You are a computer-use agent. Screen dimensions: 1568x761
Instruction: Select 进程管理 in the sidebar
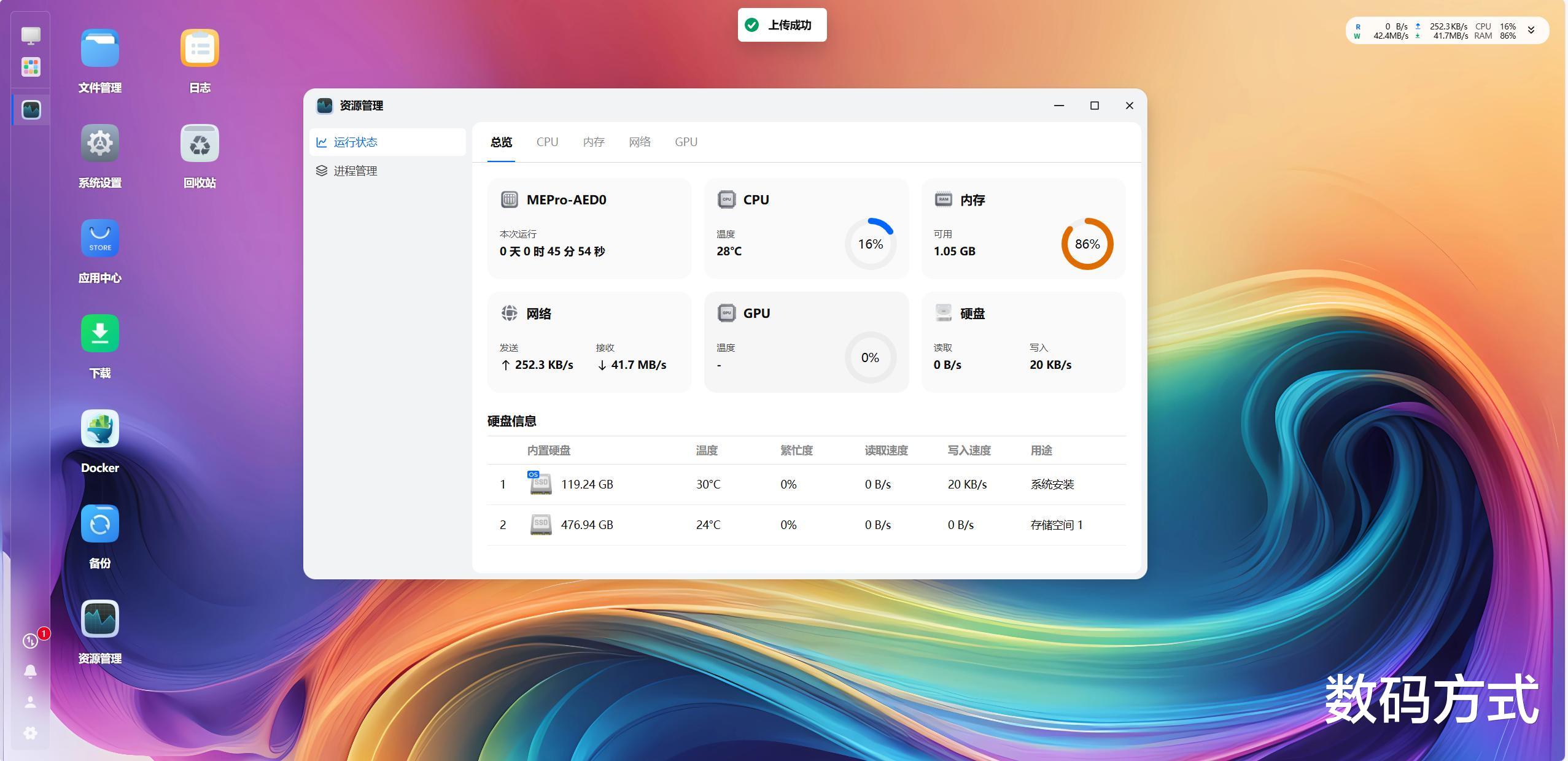355,171
